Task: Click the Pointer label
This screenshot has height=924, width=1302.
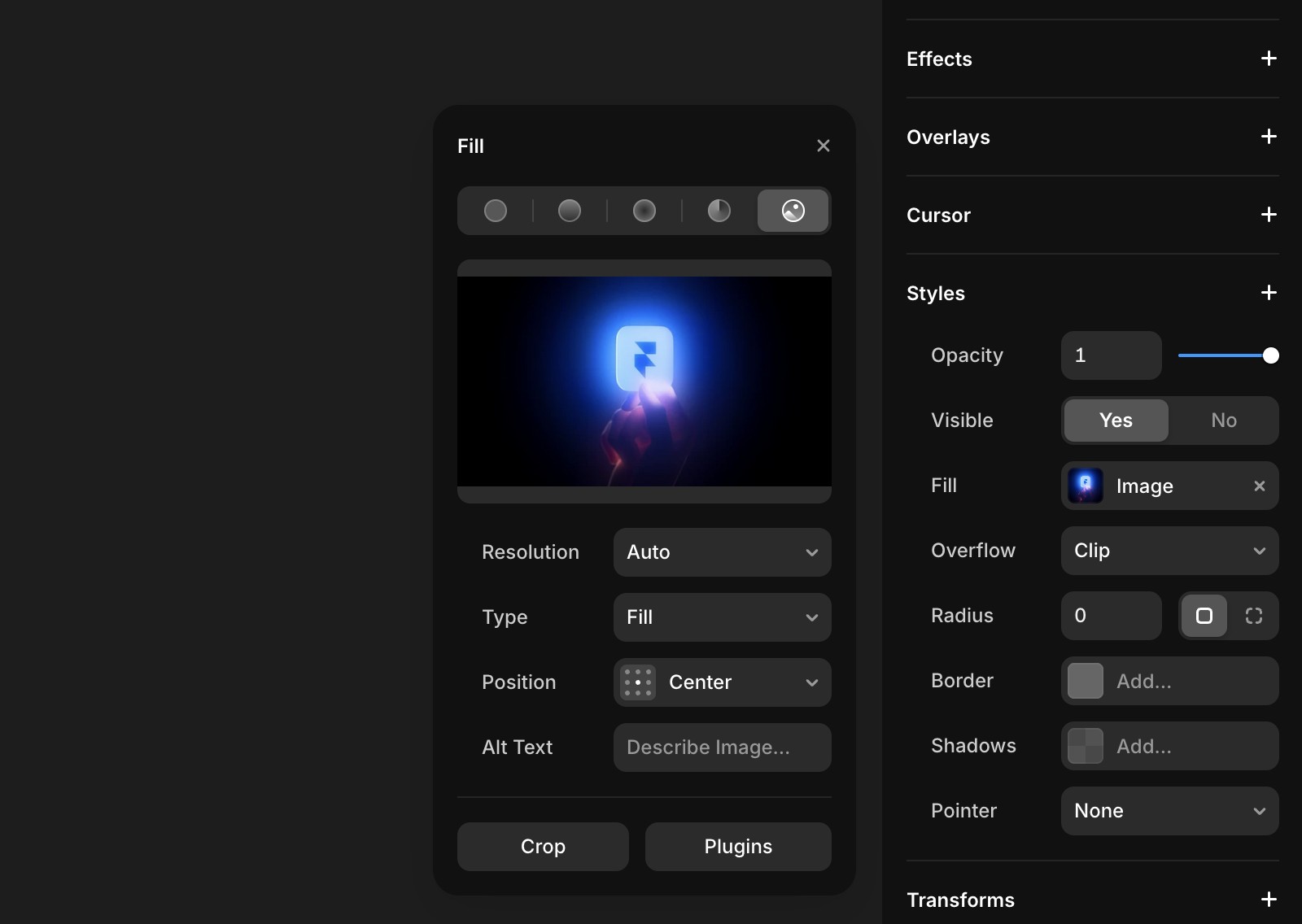Action: tap(963, 811)
